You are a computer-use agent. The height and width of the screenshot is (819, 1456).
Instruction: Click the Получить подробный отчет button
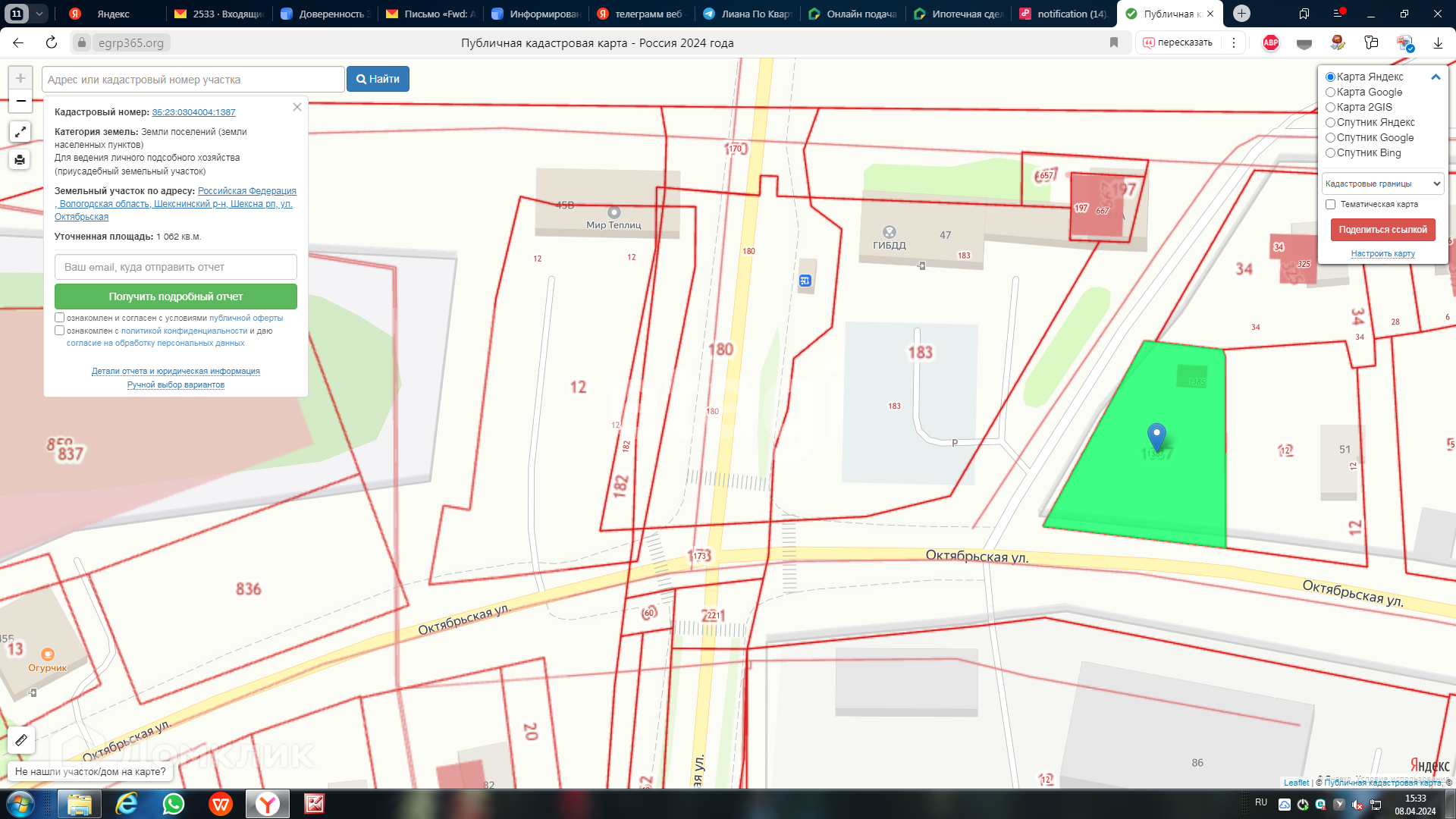176,297
